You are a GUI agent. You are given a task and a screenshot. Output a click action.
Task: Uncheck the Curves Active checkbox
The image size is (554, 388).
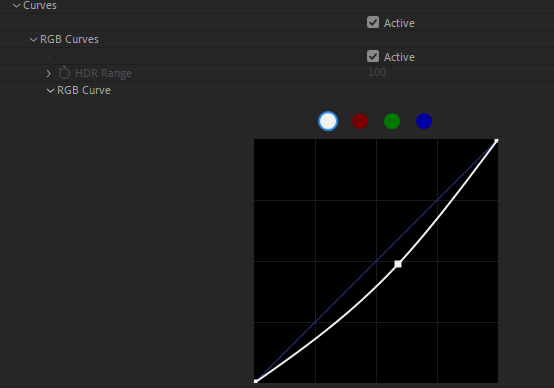point(373,22)
